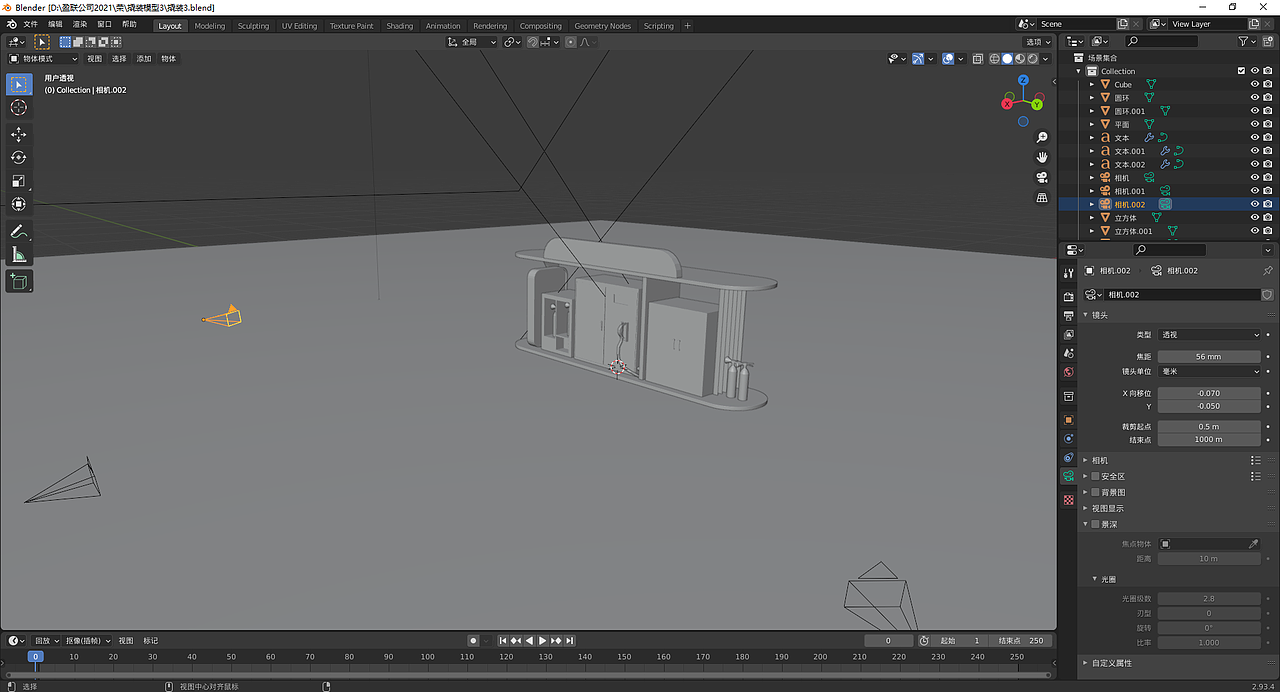Open the Object Data camera properties tab
The image size is (1280, 692).
1069,477
